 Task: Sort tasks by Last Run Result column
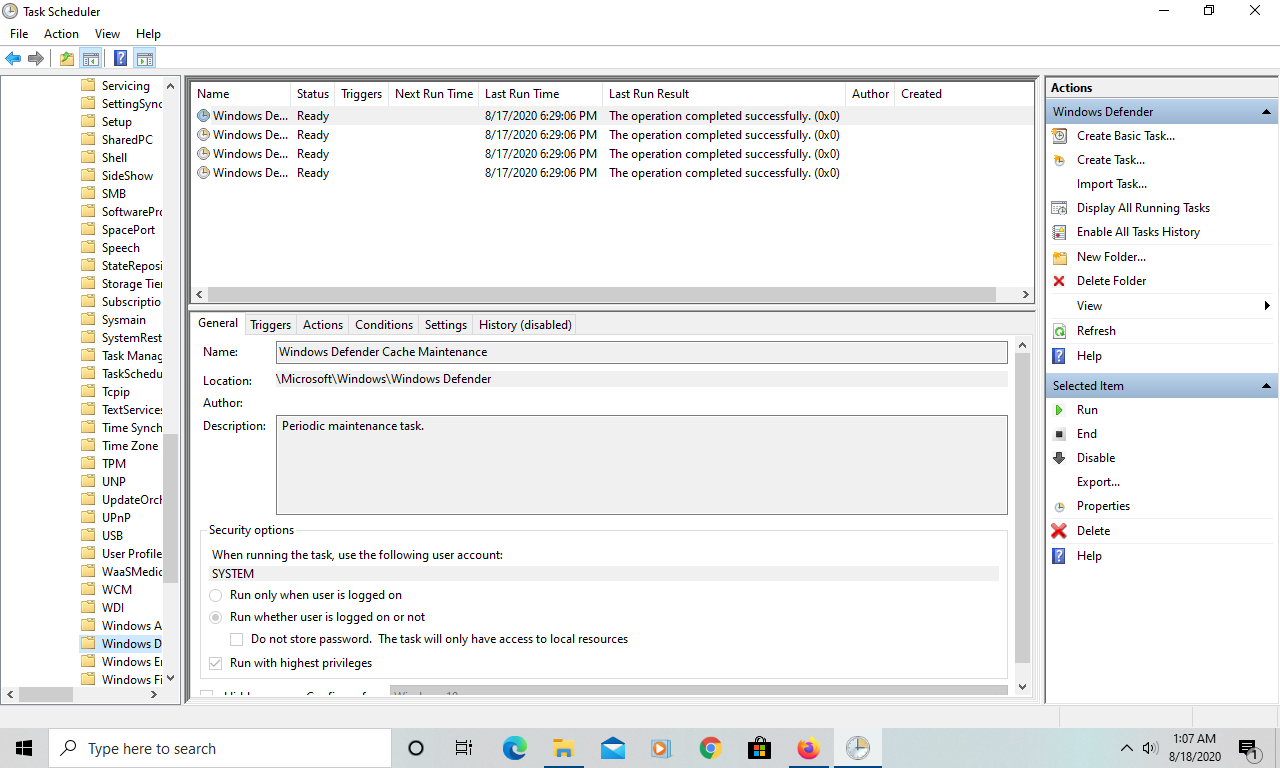(x=724, y=94)
